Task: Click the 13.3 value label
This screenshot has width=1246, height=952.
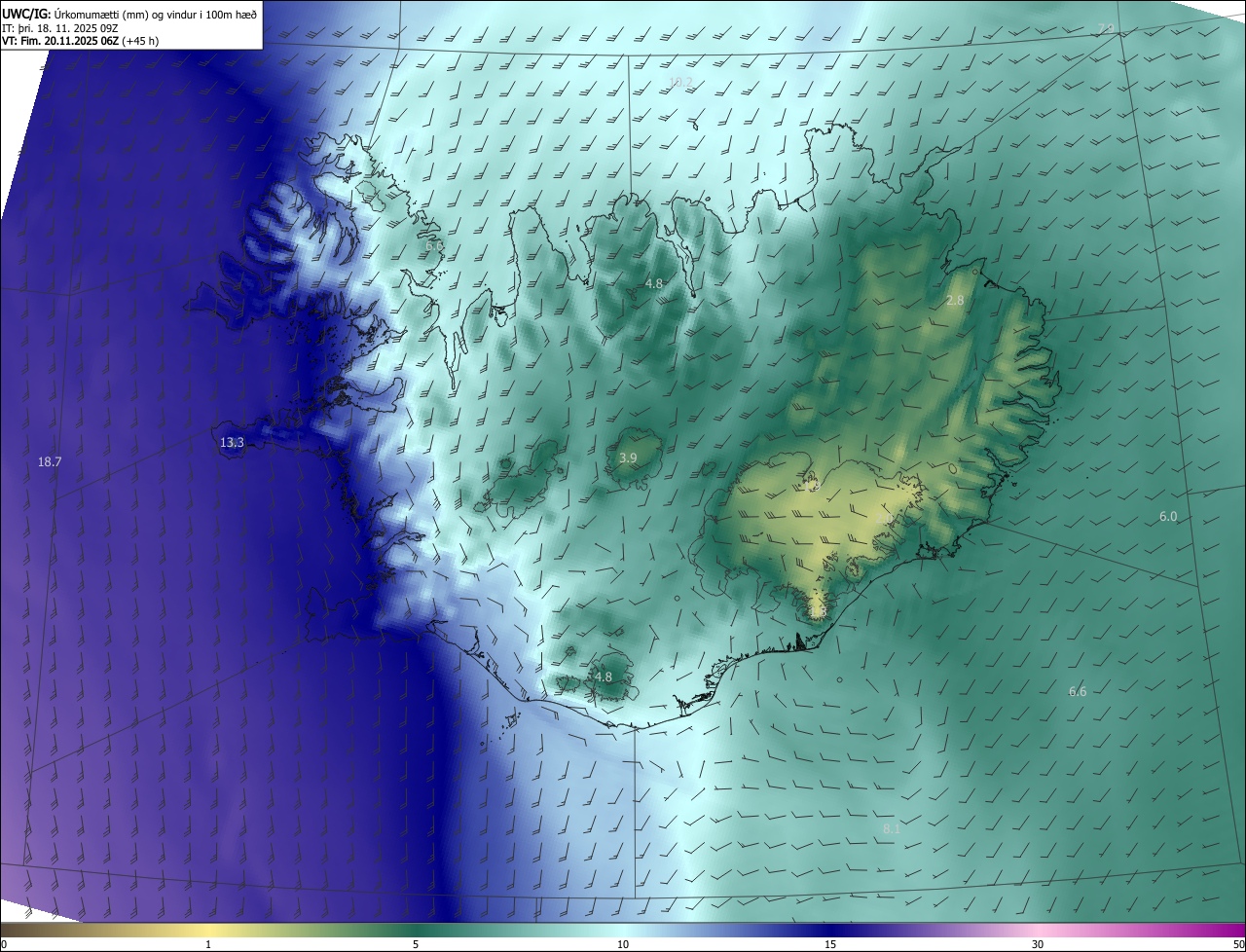Action: (x=232, y=443)
